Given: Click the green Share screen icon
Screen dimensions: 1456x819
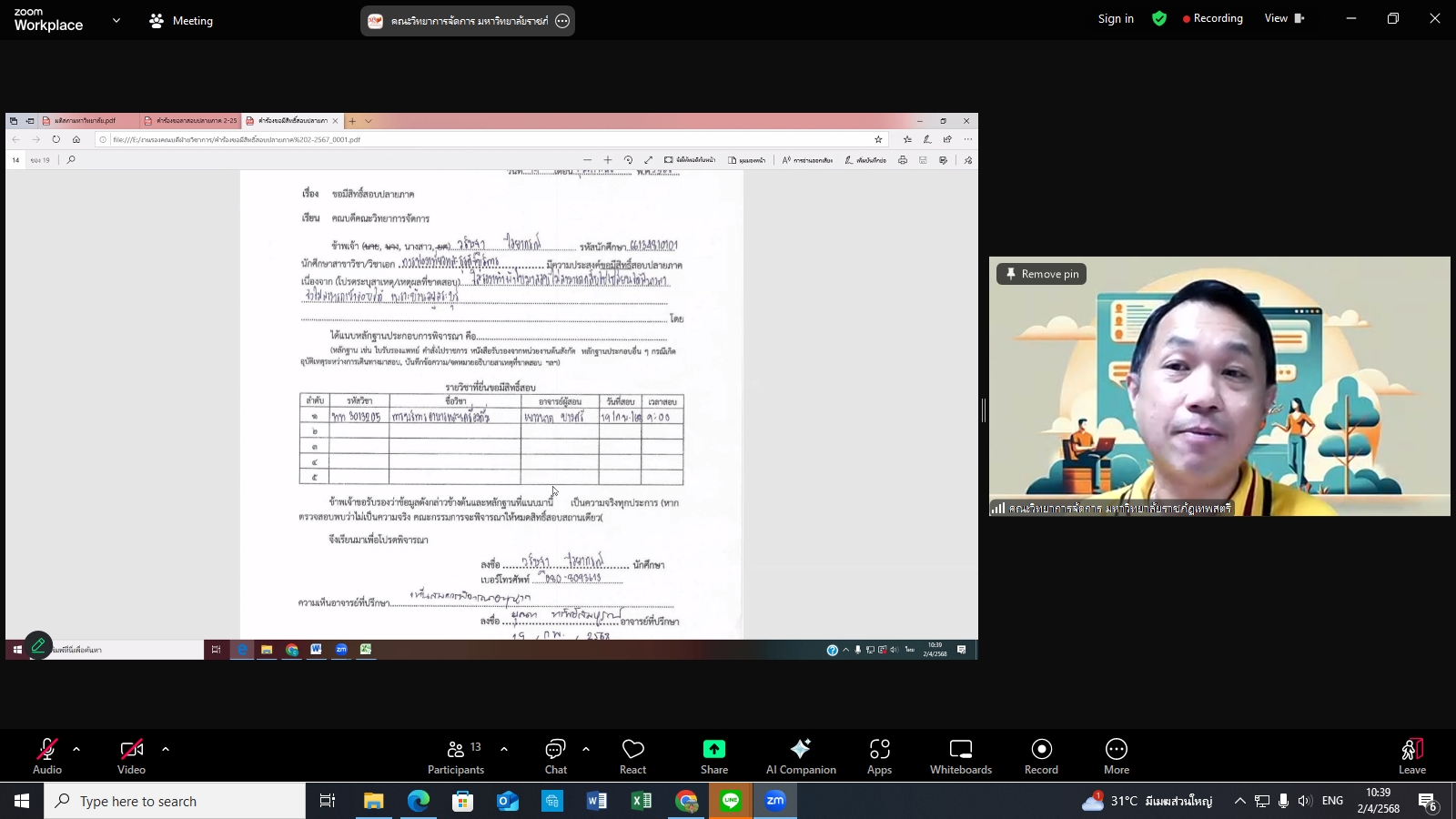Looking at the screenshot, I should pos(714,749).
